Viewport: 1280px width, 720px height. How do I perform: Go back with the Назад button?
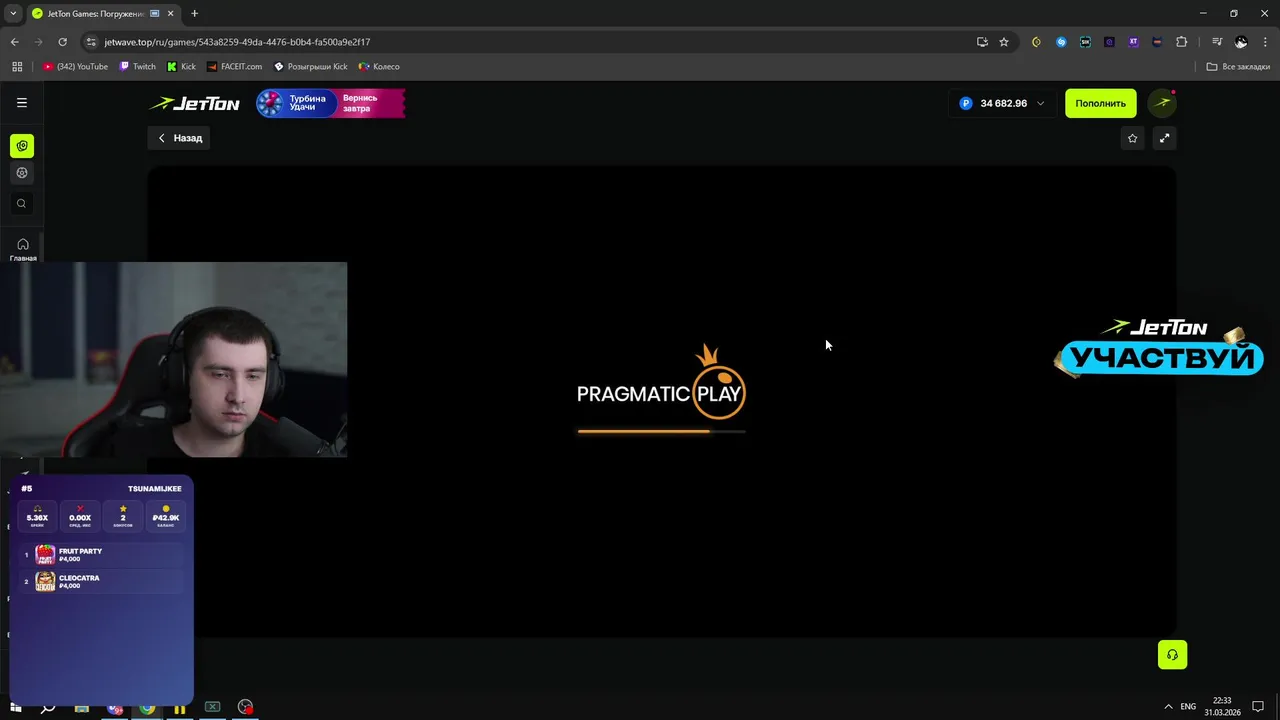[x=180, y=138]
